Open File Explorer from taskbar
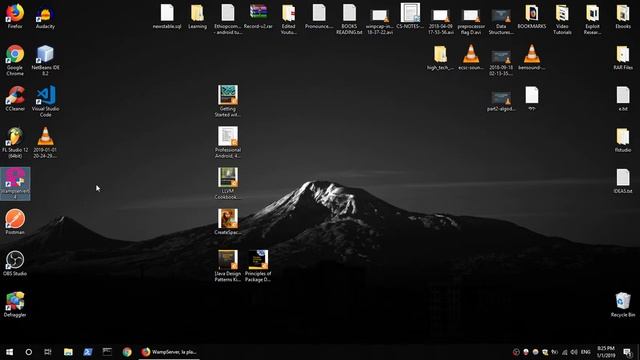640x360 pixels. [x=68, y=352]
